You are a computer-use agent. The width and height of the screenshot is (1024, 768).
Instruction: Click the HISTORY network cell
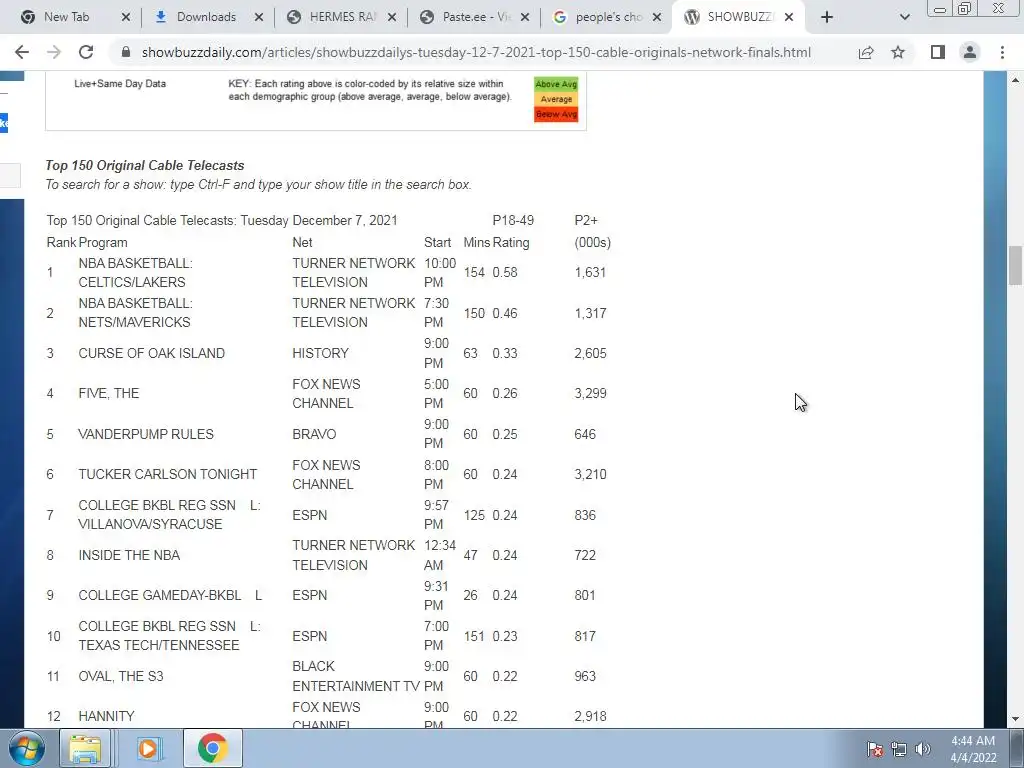pyautogui.click(x=321, y=353)
